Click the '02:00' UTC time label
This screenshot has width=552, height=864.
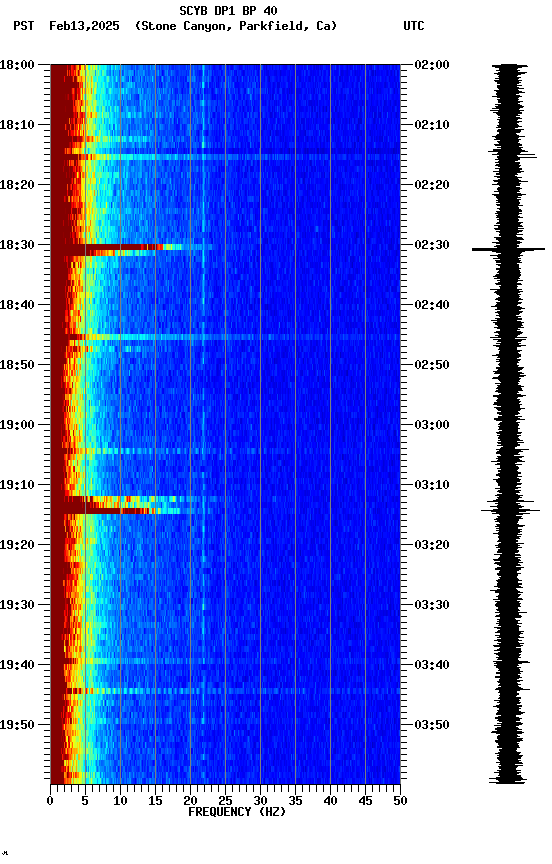(x=432, y=65)
